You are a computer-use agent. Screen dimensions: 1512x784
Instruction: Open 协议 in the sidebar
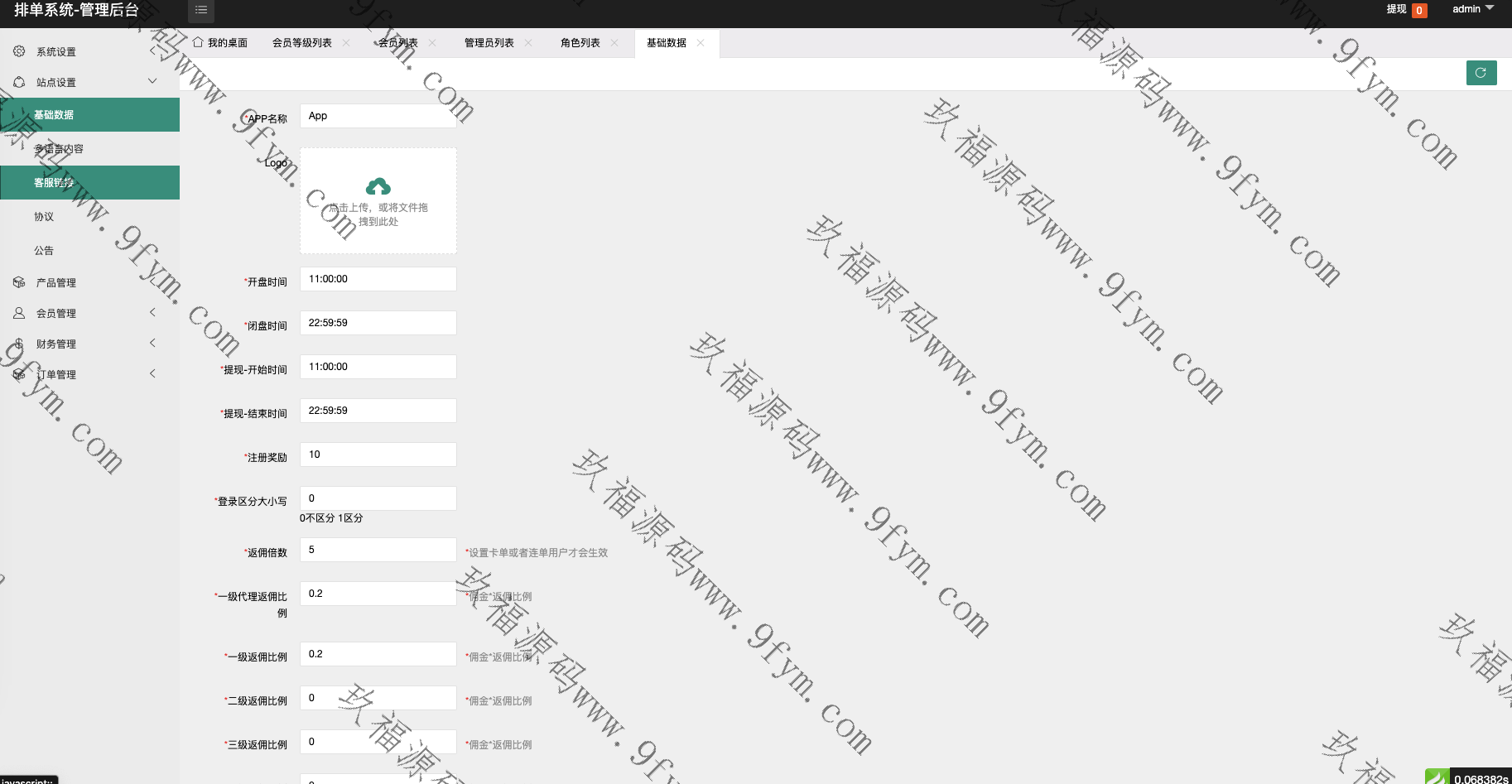click(44, 216)
